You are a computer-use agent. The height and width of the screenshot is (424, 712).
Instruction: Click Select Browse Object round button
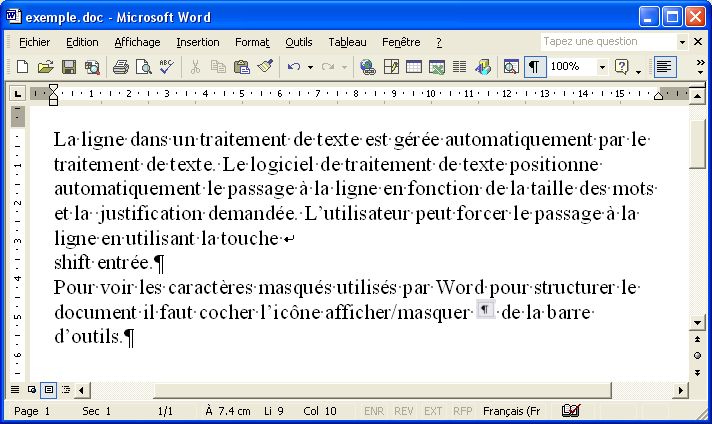click(x=697, y=355)
